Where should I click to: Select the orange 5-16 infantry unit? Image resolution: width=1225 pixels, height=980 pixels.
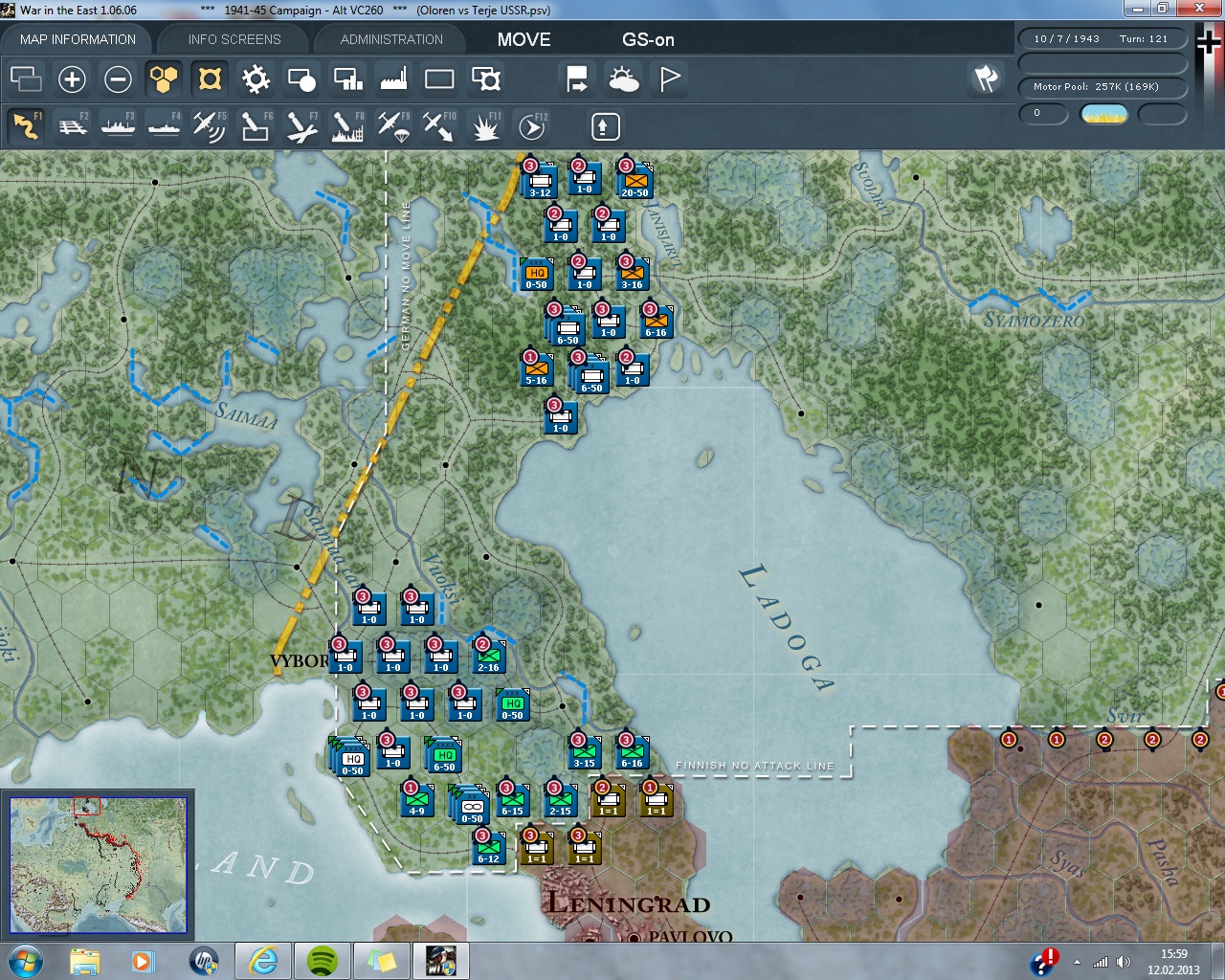pyautogui.click(x=536, y=369)
